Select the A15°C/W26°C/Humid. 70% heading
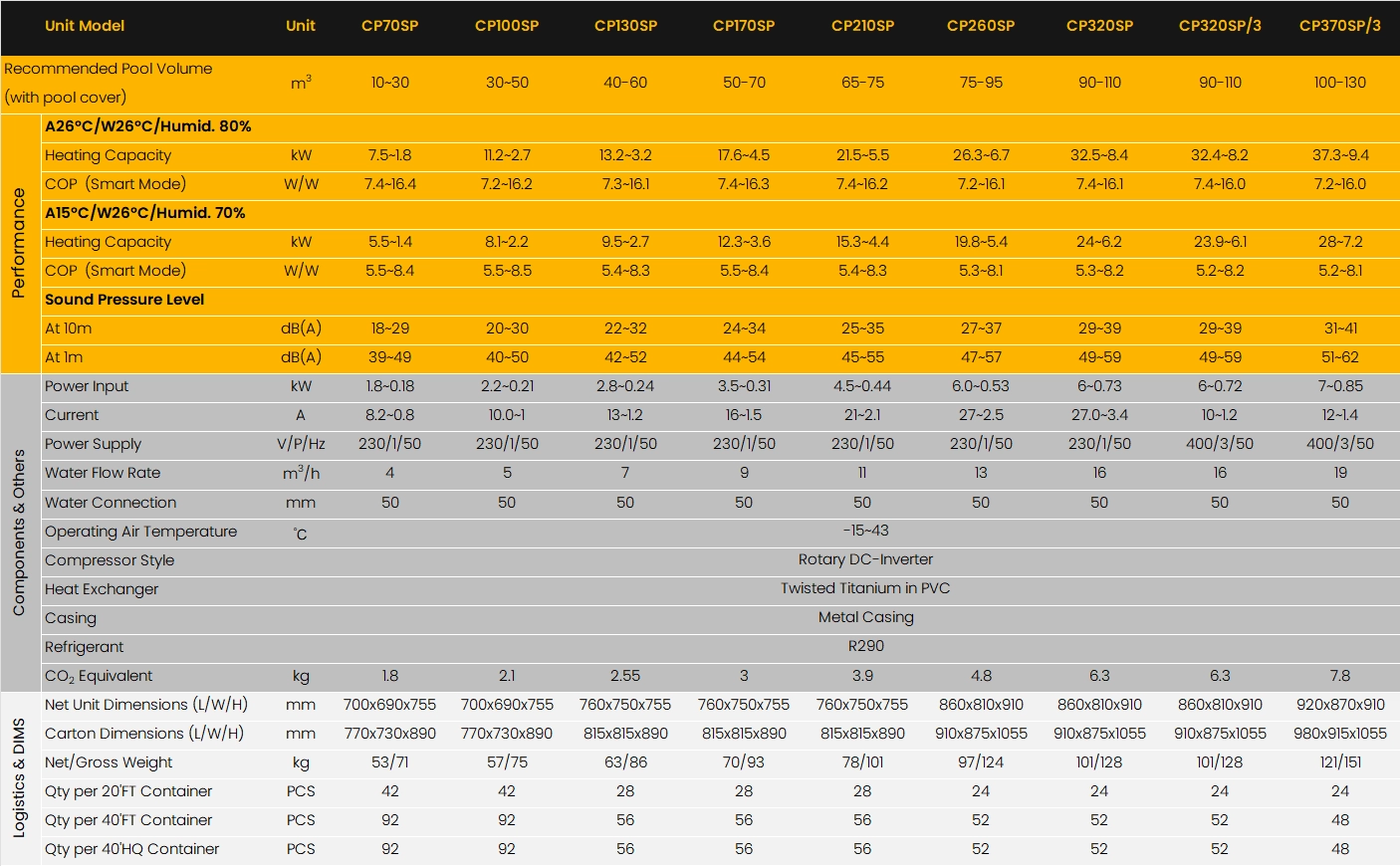This screenshot has width=1400, height=866. click(x=144, y=213)
